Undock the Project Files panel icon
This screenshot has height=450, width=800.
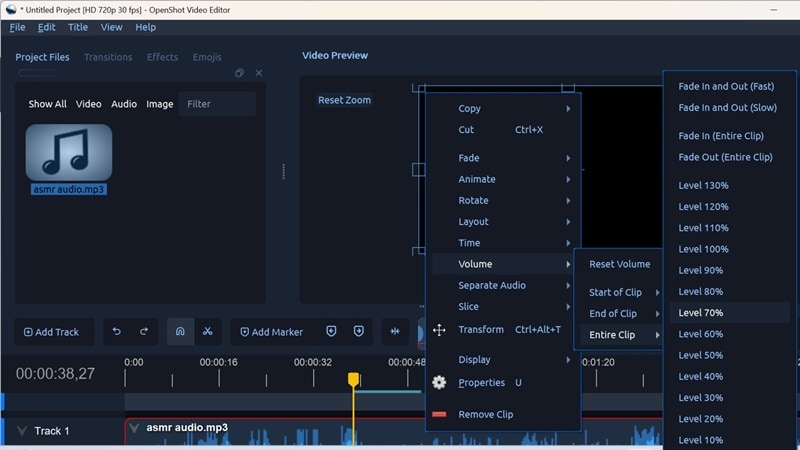(x=239, y=73)
